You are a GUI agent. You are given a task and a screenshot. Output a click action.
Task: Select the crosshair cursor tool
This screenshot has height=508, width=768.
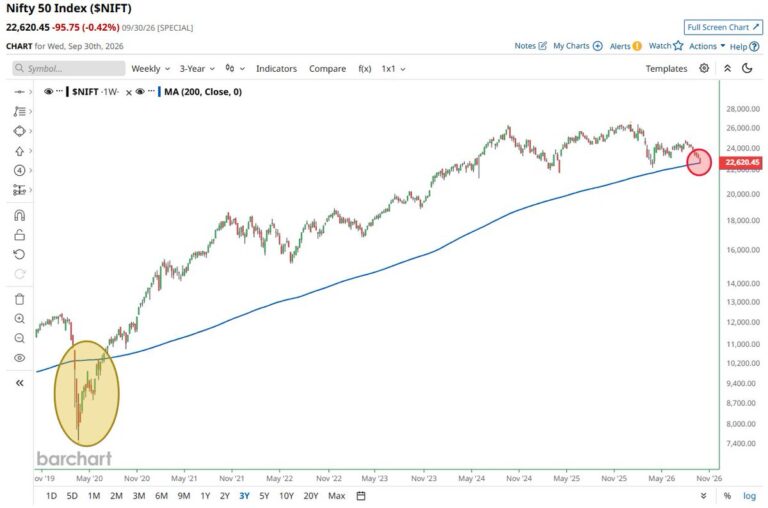[19, 92]
